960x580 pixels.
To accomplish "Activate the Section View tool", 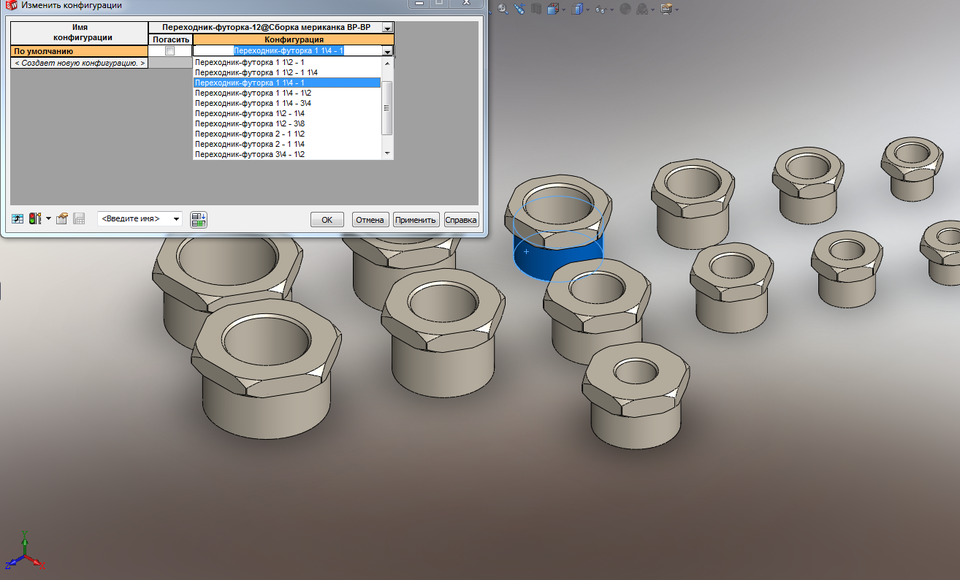I will pos(535,9).
